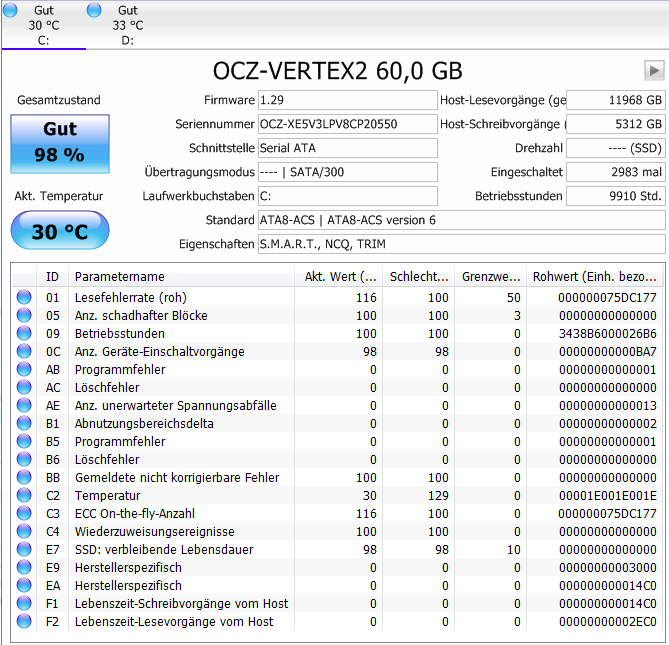Click the Standard field ATA8-ACS version 6
Screen dimensions: 669x645
(462, 220)
